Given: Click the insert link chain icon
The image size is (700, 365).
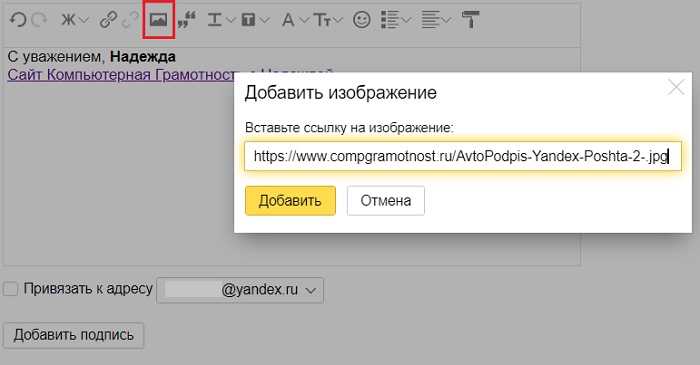Looking at the screenshot, I should pyautogui.click(x=108, y=20).
